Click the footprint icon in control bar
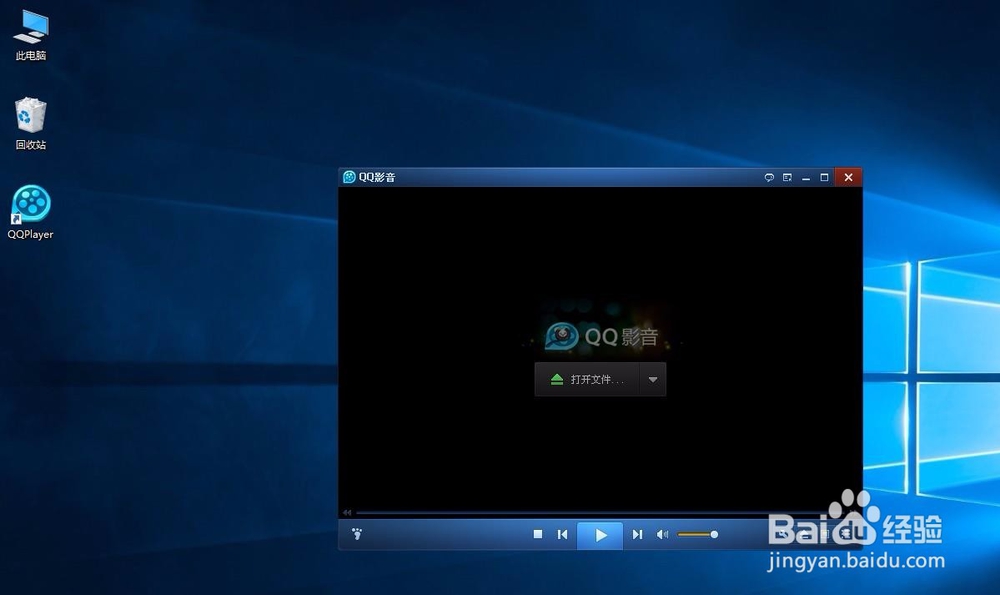Image resolution: width=1000 pixels, height=595 pixels. tap(357, 534)
